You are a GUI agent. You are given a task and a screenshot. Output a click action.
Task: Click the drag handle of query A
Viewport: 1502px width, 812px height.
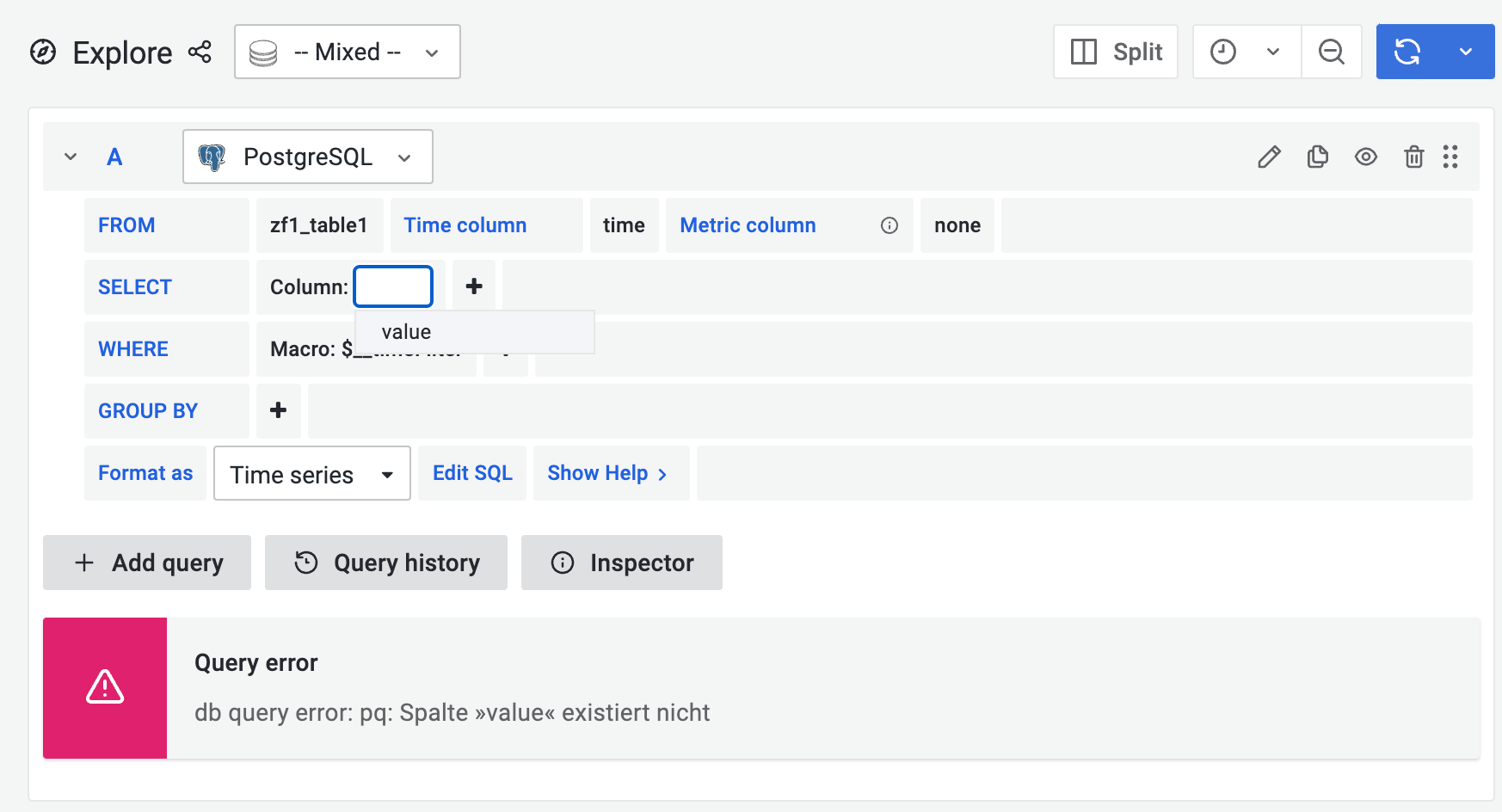coord(1451,157)
